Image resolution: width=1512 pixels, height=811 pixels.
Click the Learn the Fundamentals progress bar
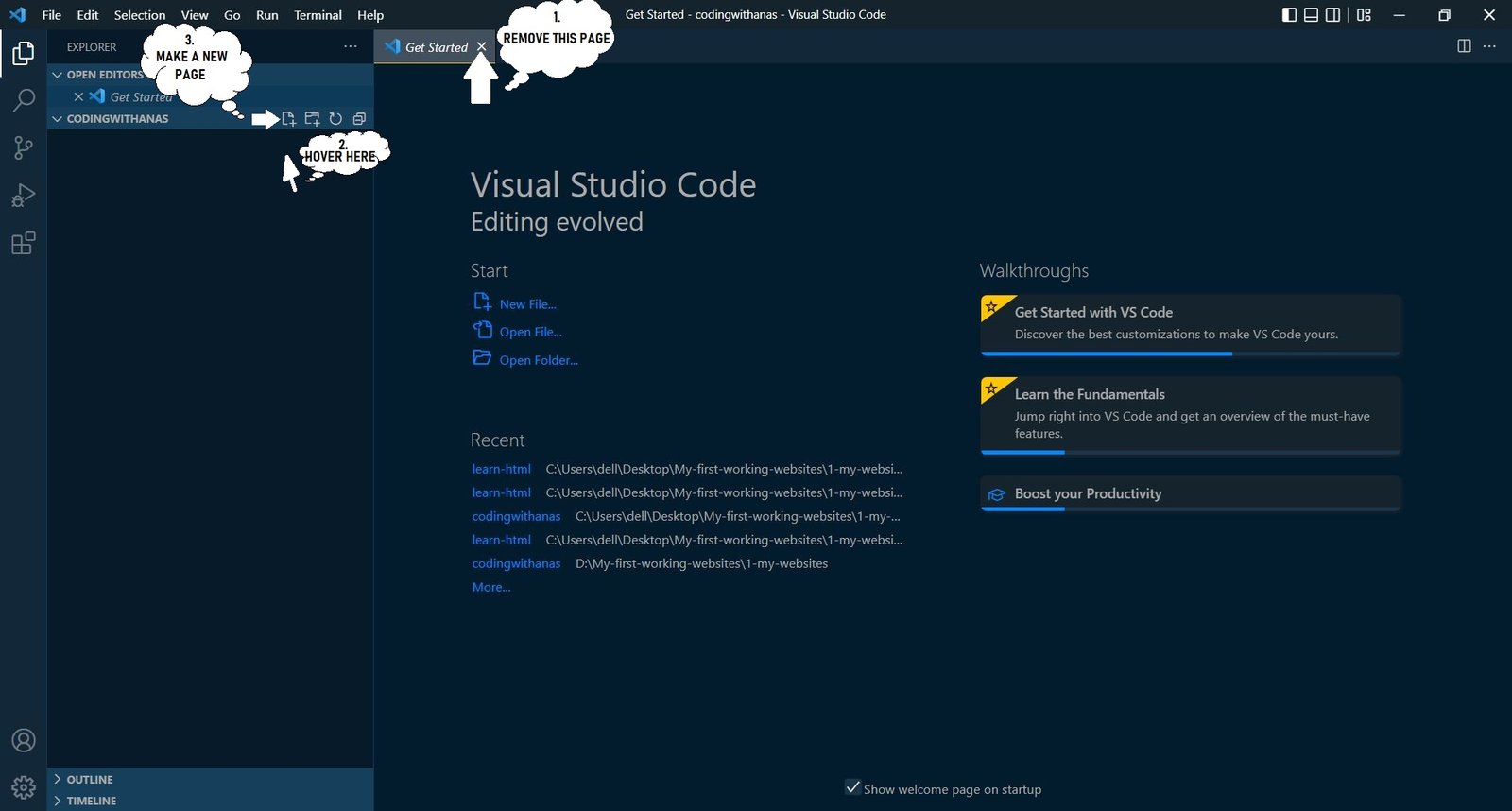click(x=1191, y=452)
